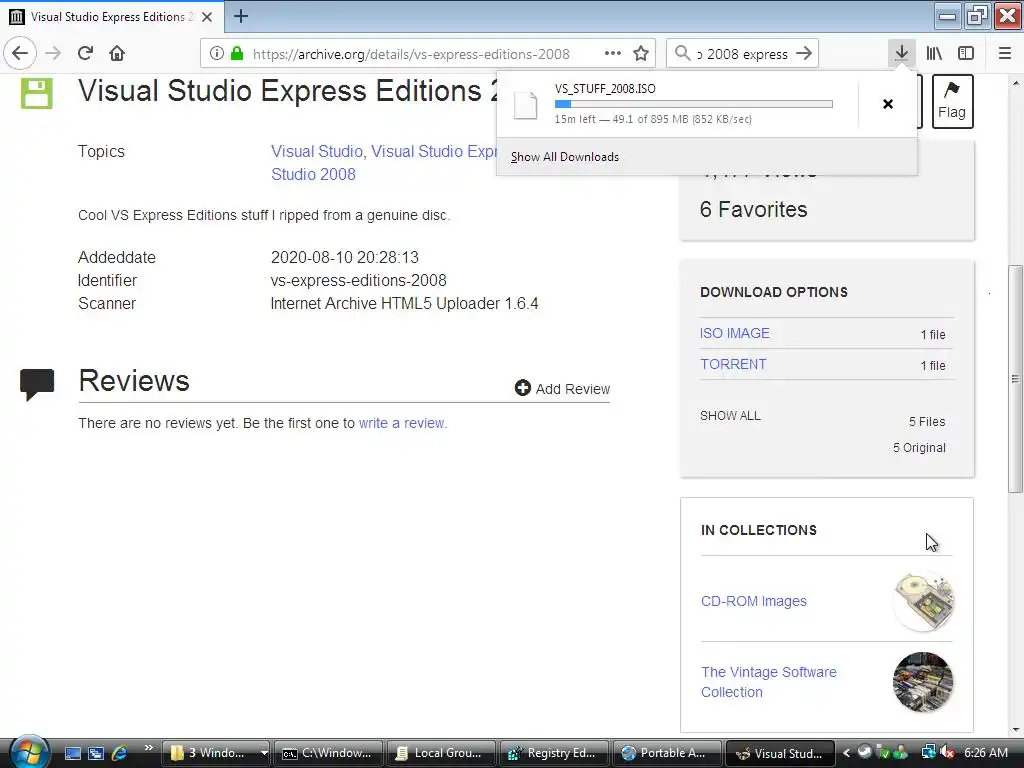Toggle the downloads panel arrow button

pos(901,54)
